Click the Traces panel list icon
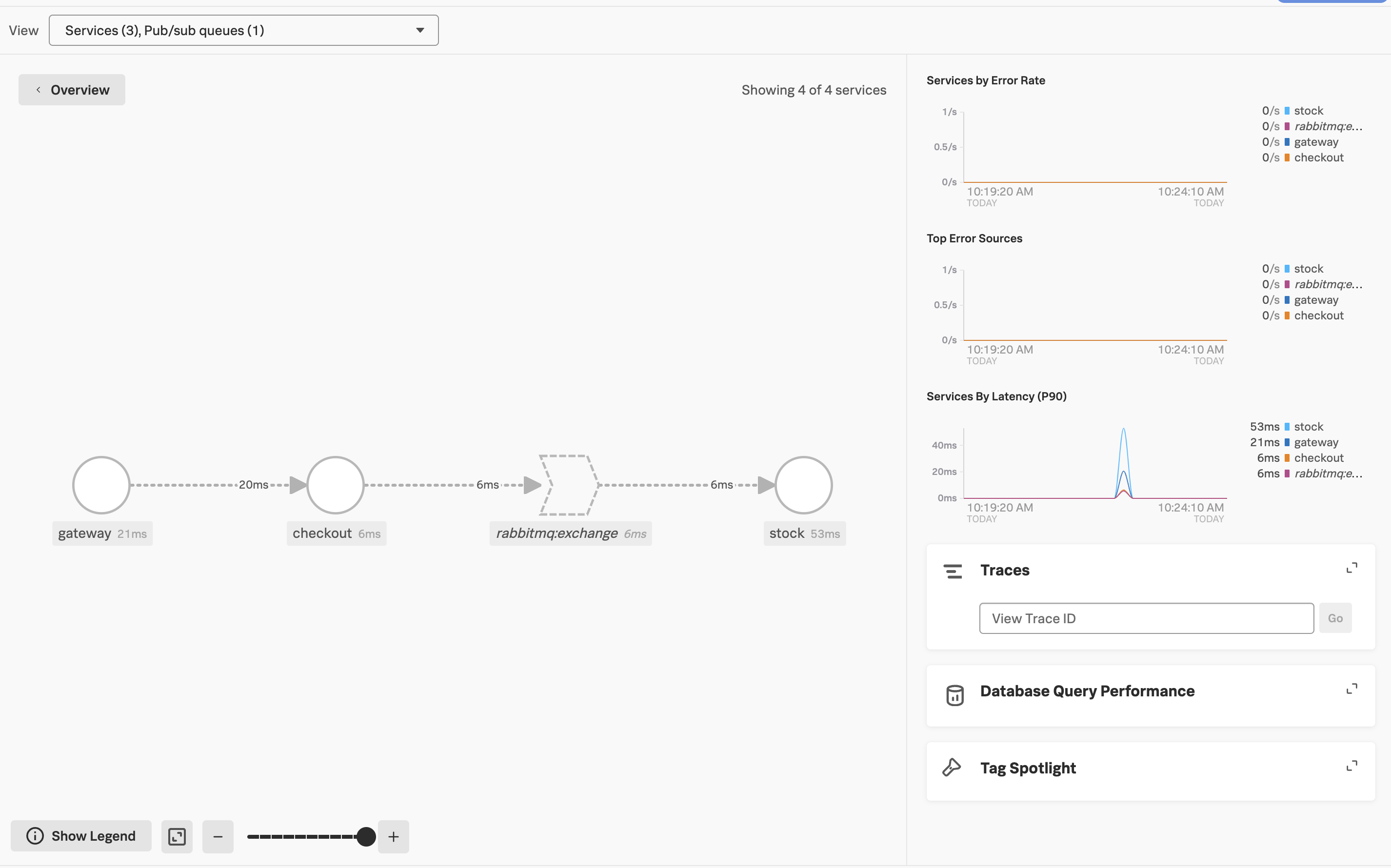 (x=953, y=571)
